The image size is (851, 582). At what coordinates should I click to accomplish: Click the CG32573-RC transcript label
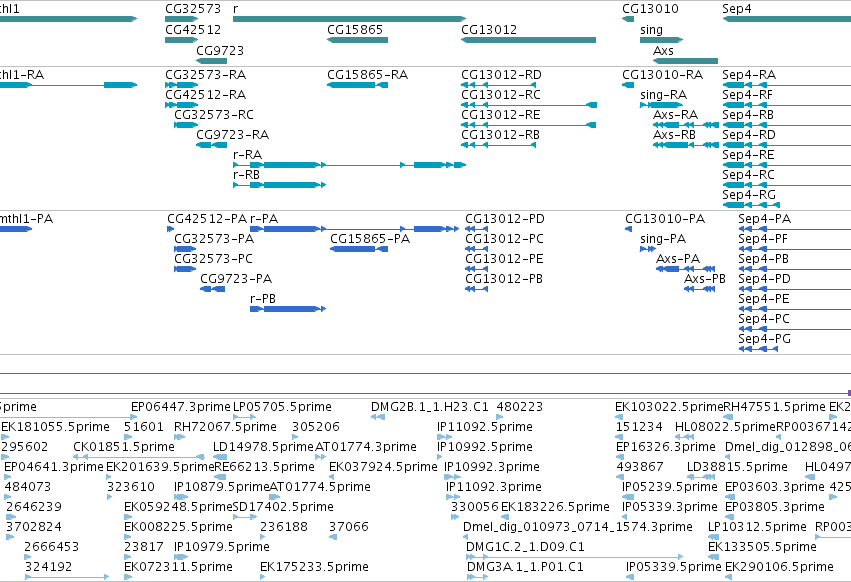[214, 115]
